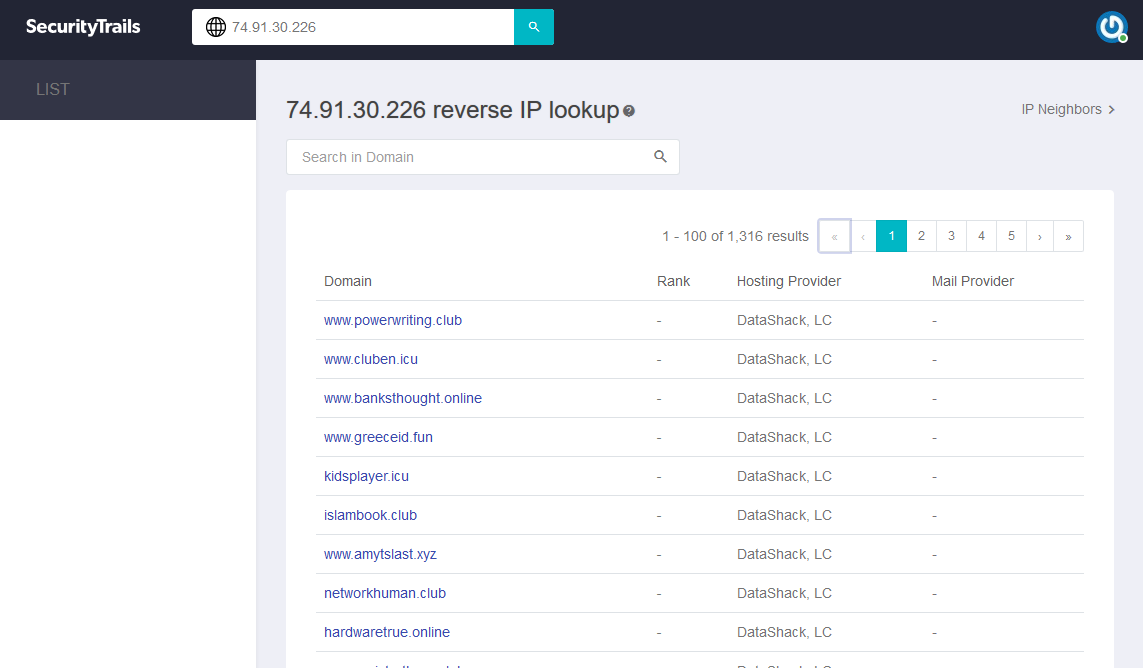This screenshot has width=1143, height=668.
Task: Select page 1 in pagination
Action: 892,236
